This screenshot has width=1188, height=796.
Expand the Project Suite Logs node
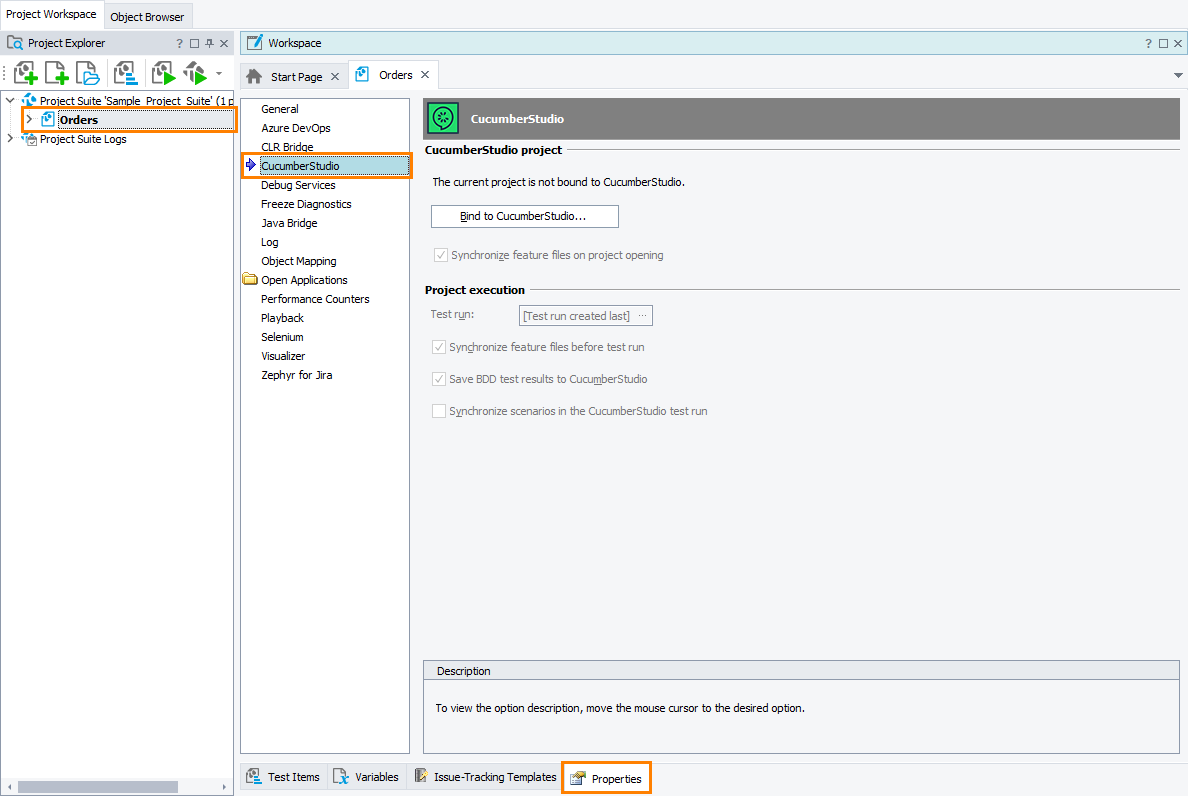(x=10, y=139)
